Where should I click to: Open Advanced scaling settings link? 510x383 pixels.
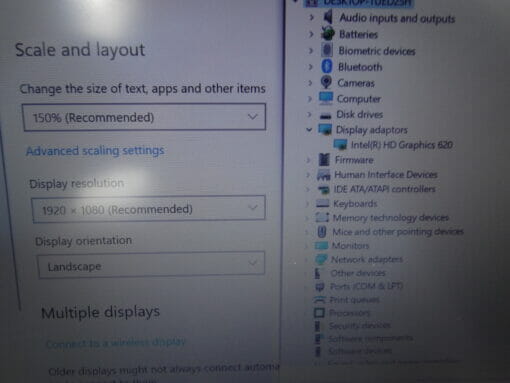coord(95,151)
